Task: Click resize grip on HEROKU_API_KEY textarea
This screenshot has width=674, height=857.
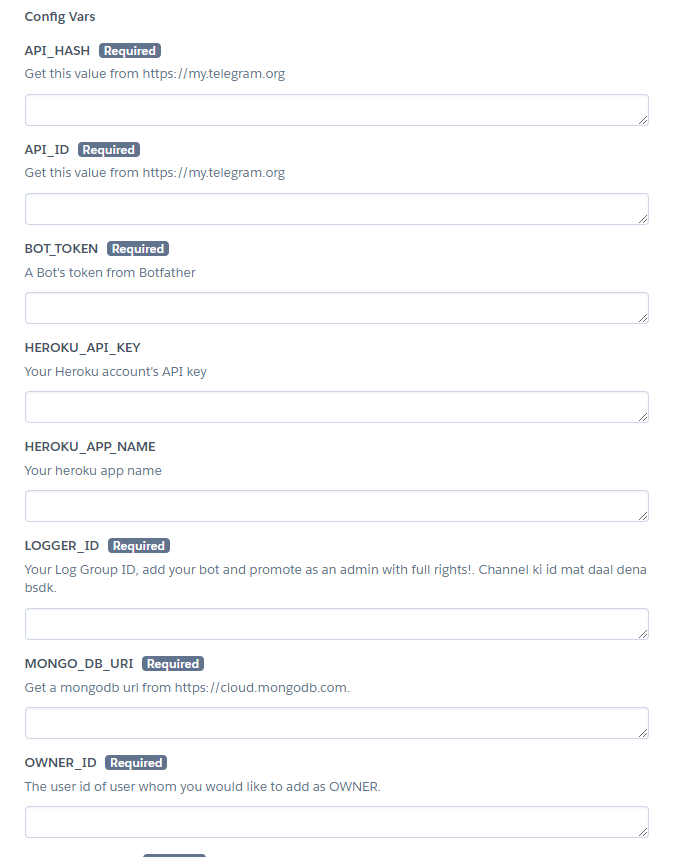Action: [642, 416]
